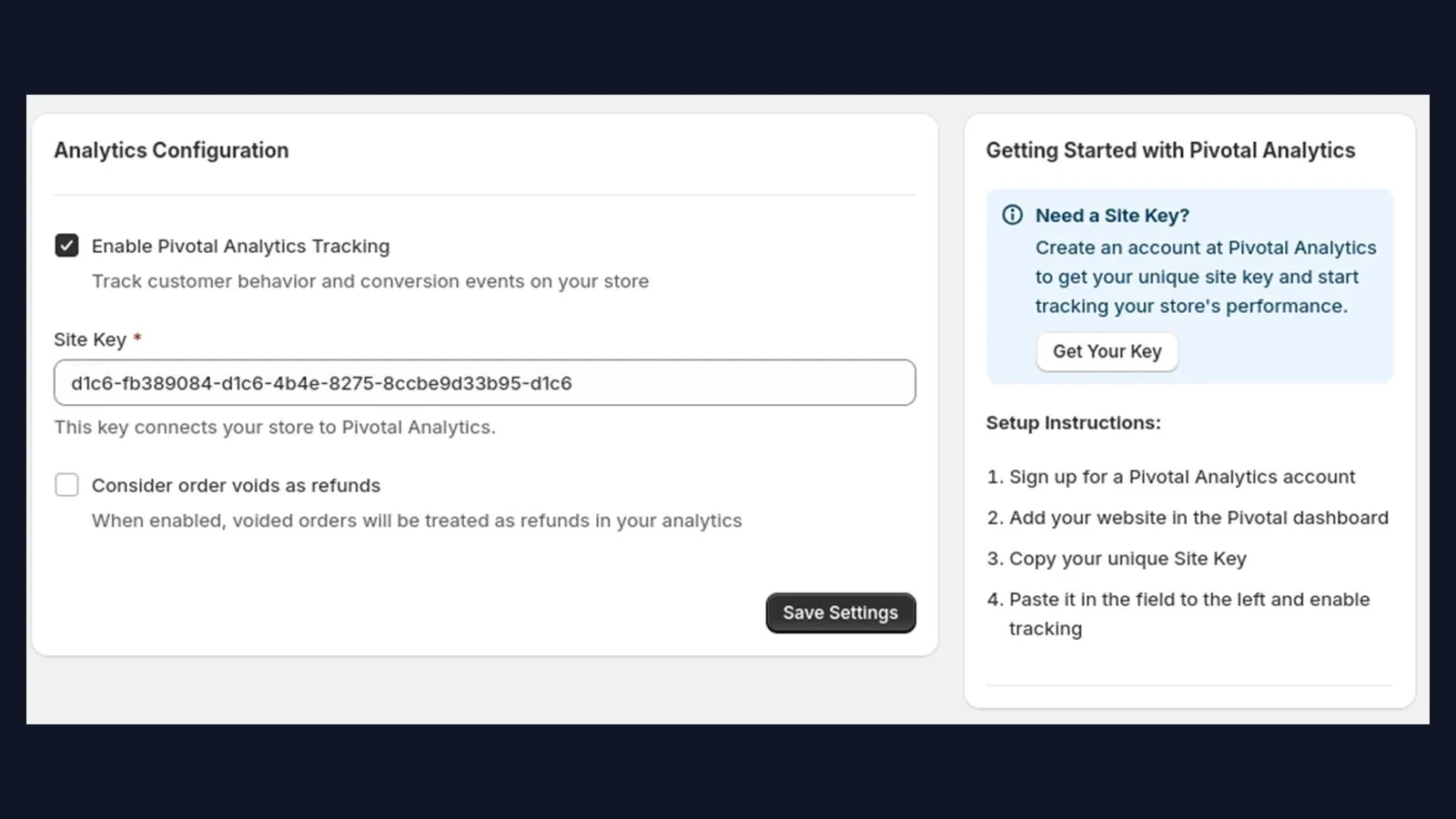Screen dimensions: 1456x819
Task: Click the Analytics Configuration heading
Action: 171,151
